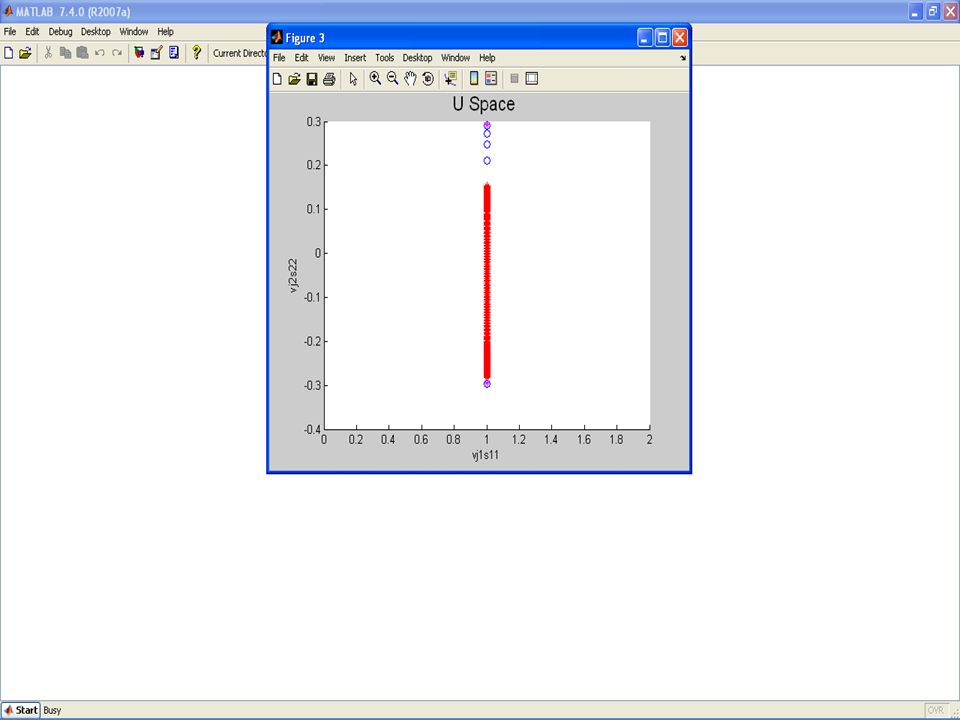The height and width of the screenshot is (720, 960).
Task: Click the Paste icon in MATLAB toolbar
Action: click(x=83, y=53)
